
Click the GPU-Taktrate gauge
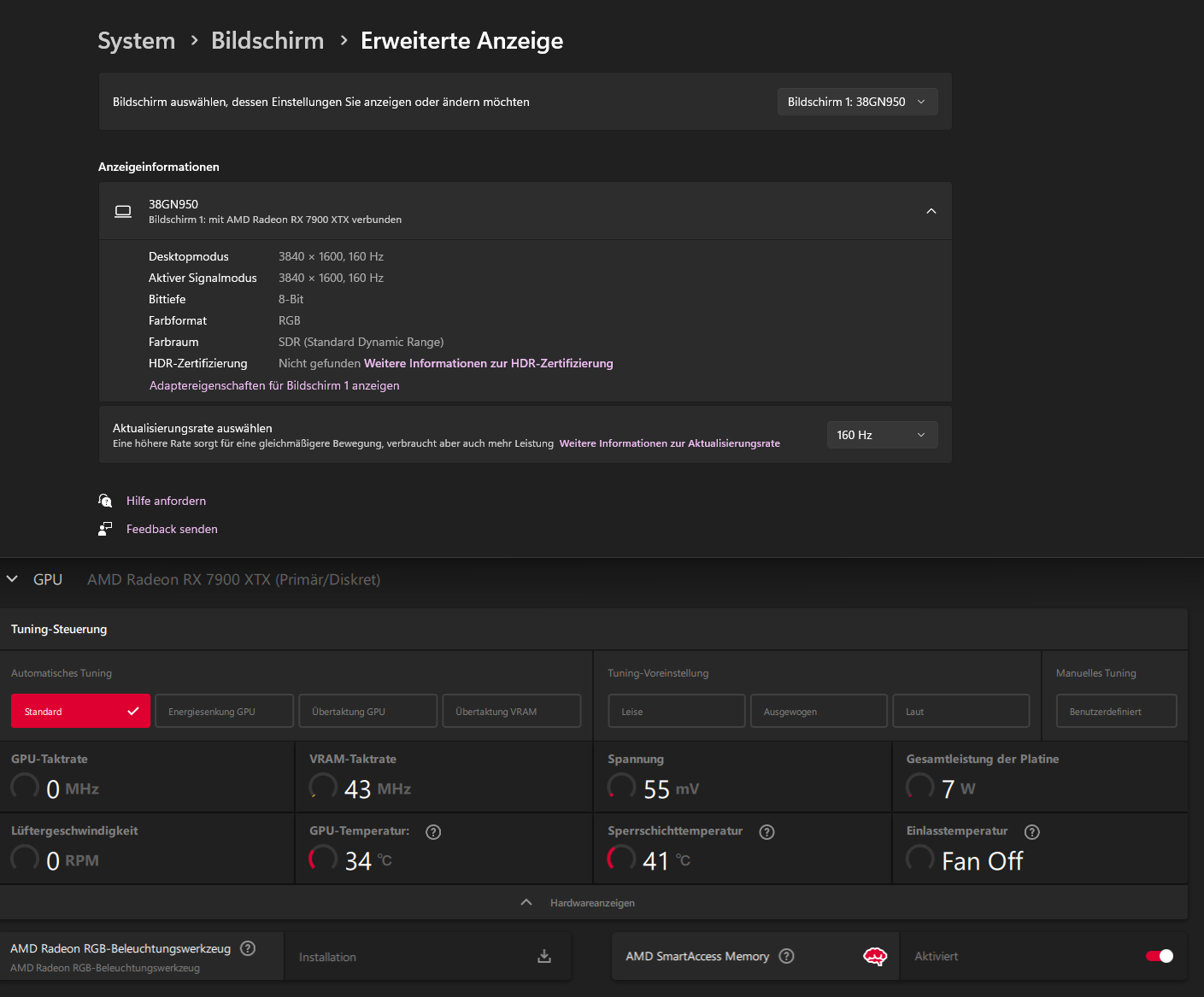click(x=25, y=787)
